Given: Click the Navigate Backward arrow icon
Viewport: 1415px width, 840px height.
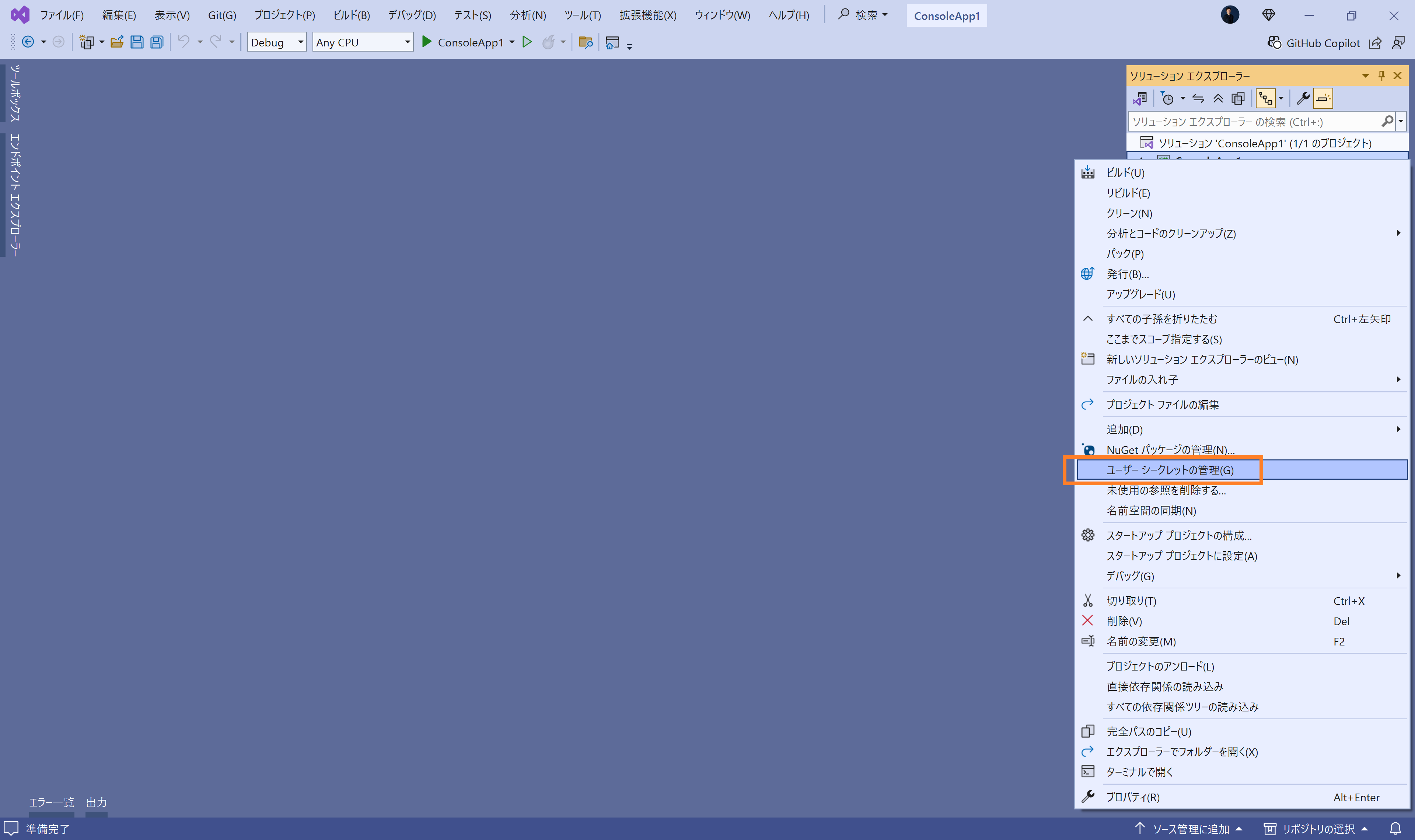Looking at the screenshot, I should pyautogui.click(x=28, y=42).
